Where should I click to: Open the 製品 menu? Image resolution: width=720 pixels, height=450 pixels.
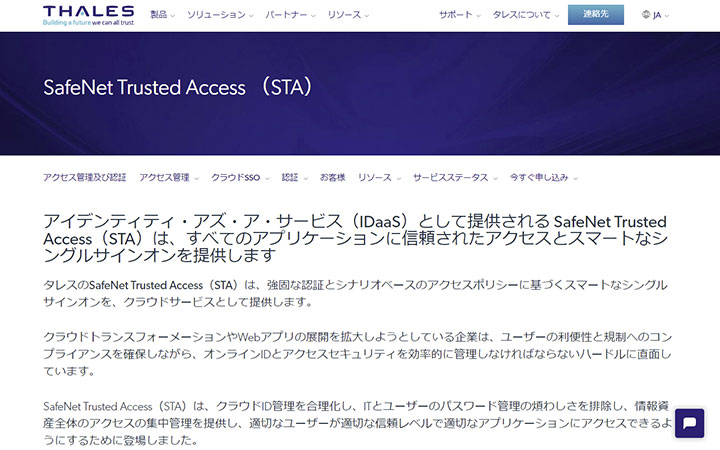(163, 15)
